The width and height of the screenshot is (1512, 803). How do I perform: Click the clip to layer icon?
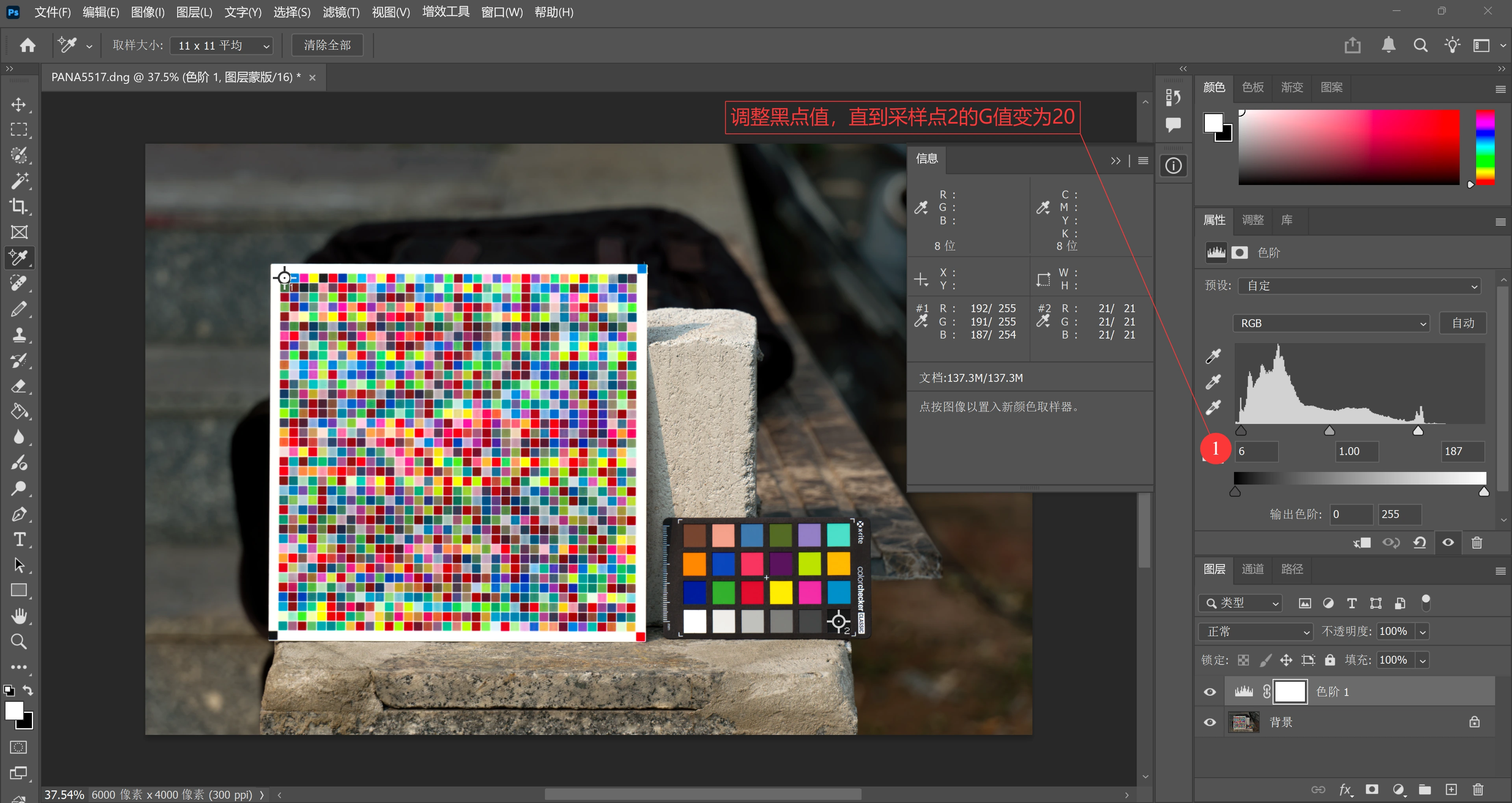tap(1362, 542)
